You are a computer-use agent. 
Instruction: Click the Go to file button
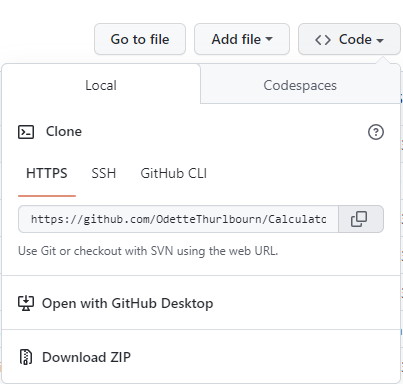140,39
